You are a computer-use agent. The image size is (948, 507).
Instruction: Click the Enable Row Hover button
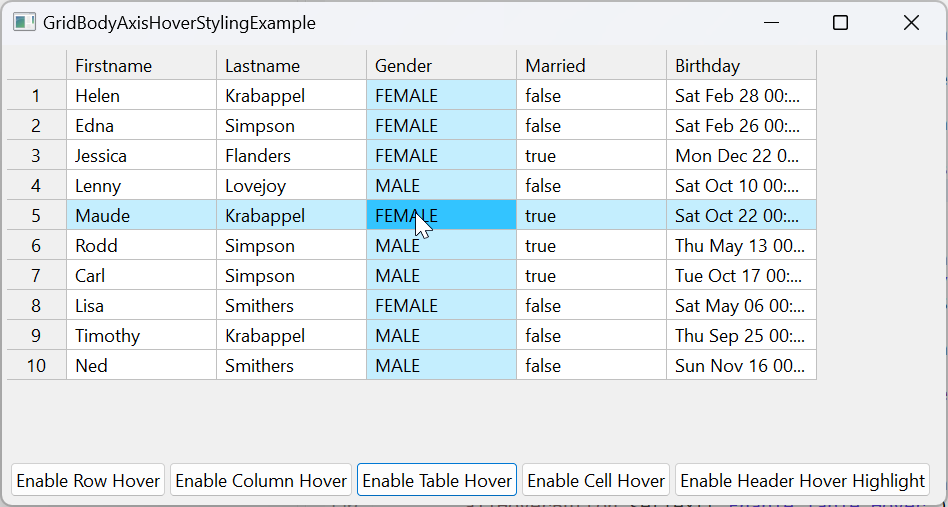[88, 480]
